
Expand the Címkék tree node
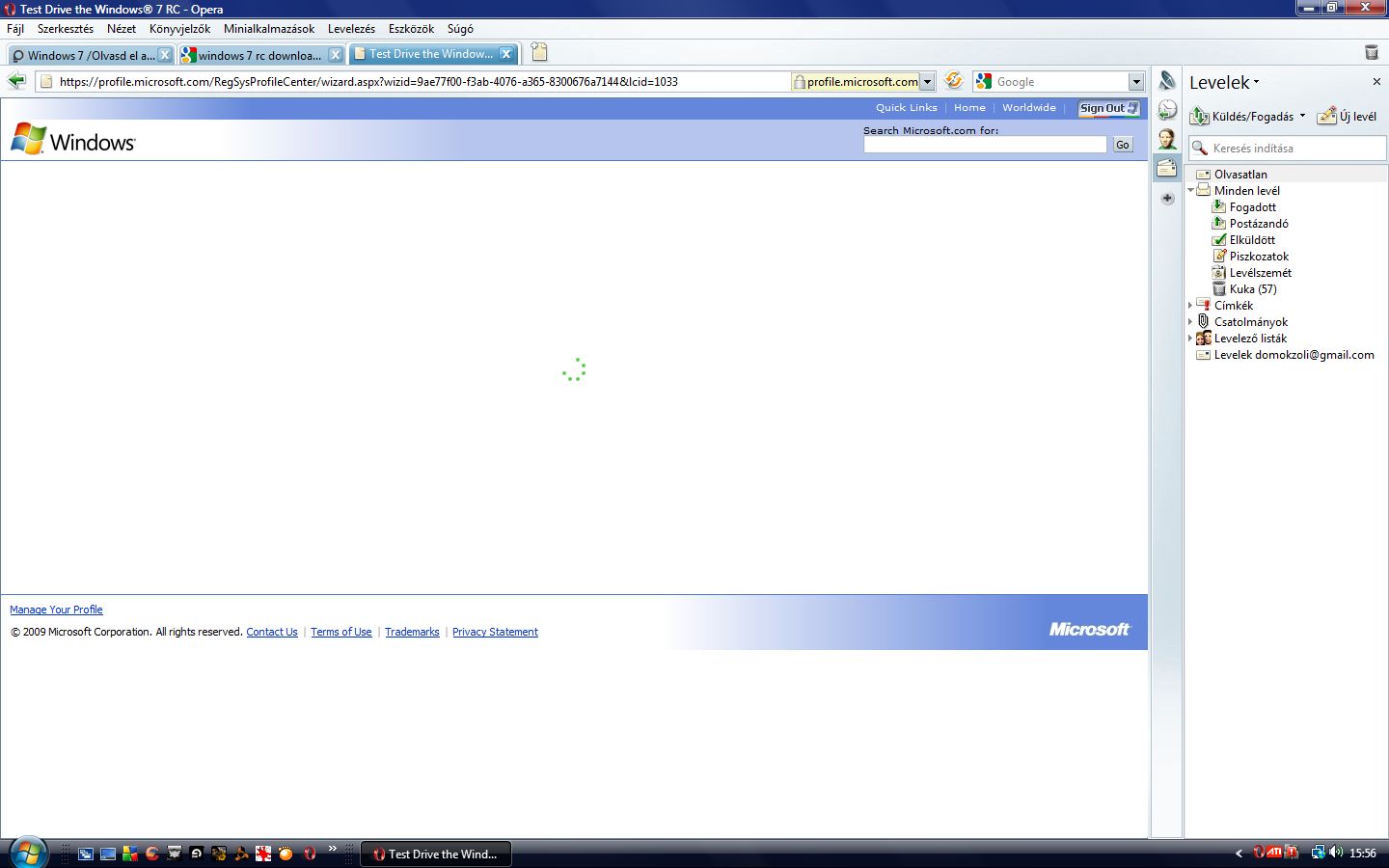1190,305
